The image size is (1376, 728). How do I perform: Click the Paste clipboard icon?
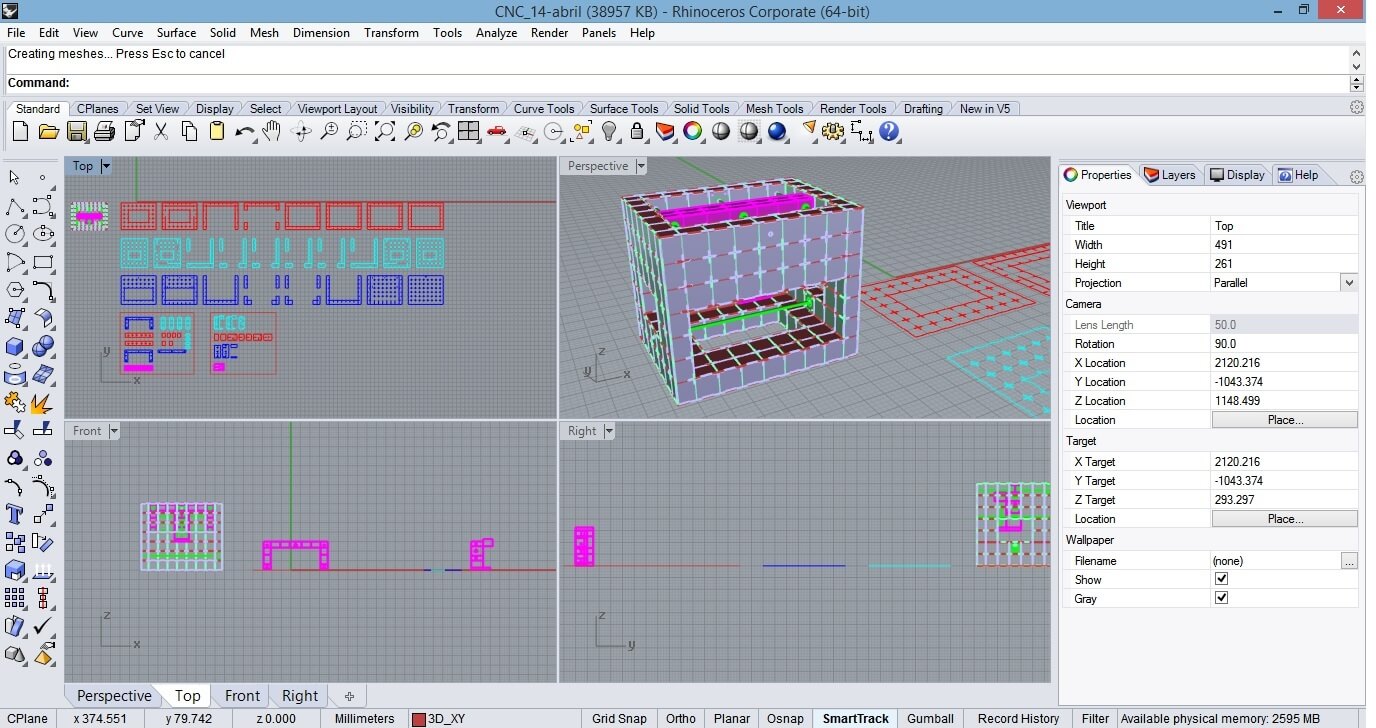[x=217, y=131]
